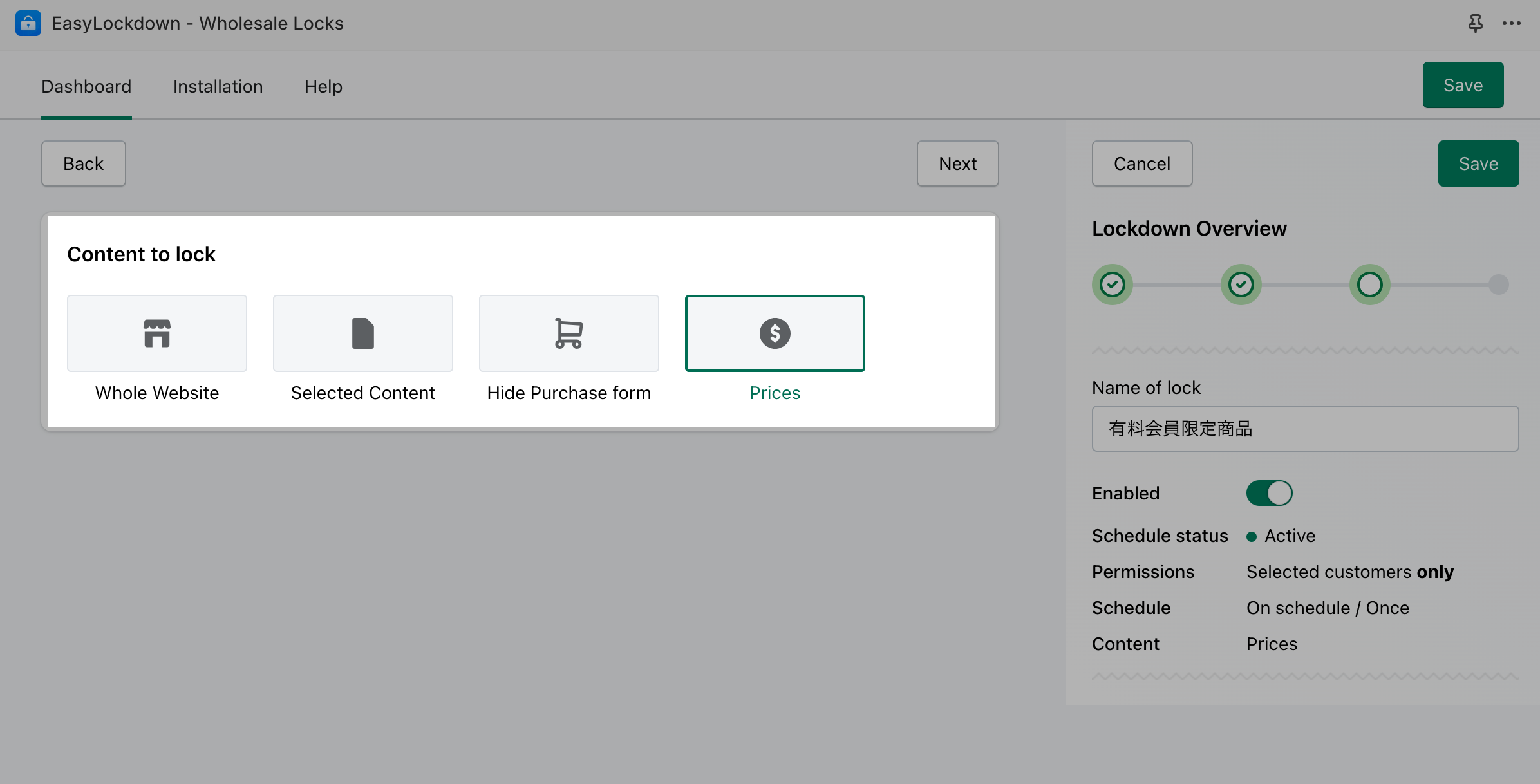Open the Dashboard tab
The height and width of the screenshot is (784, 1540).
(x=86, y=86)
